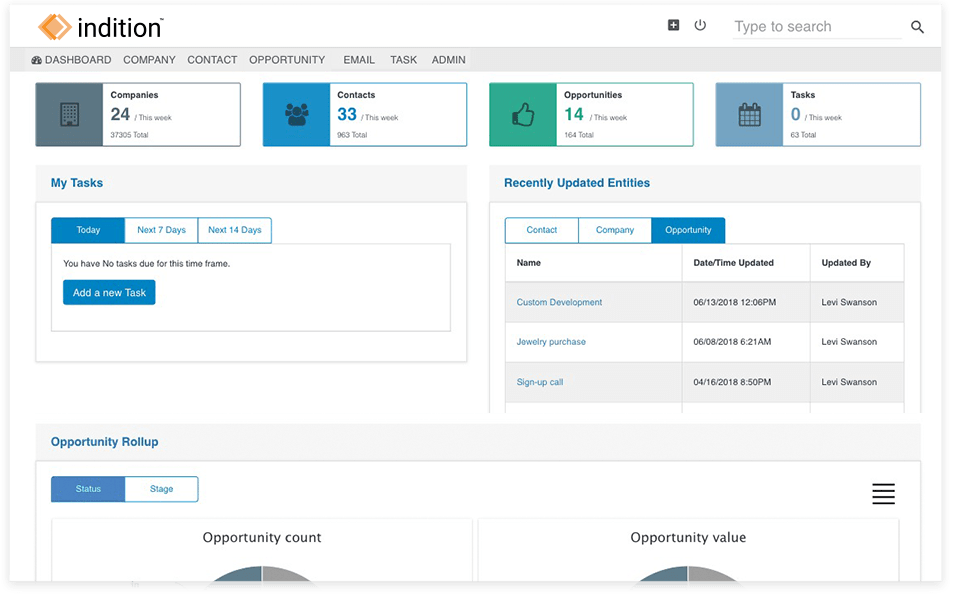The width and height of the screenshot is (953, 601).
Task: Select the Status rollup tab
Action: click(88, 489)
